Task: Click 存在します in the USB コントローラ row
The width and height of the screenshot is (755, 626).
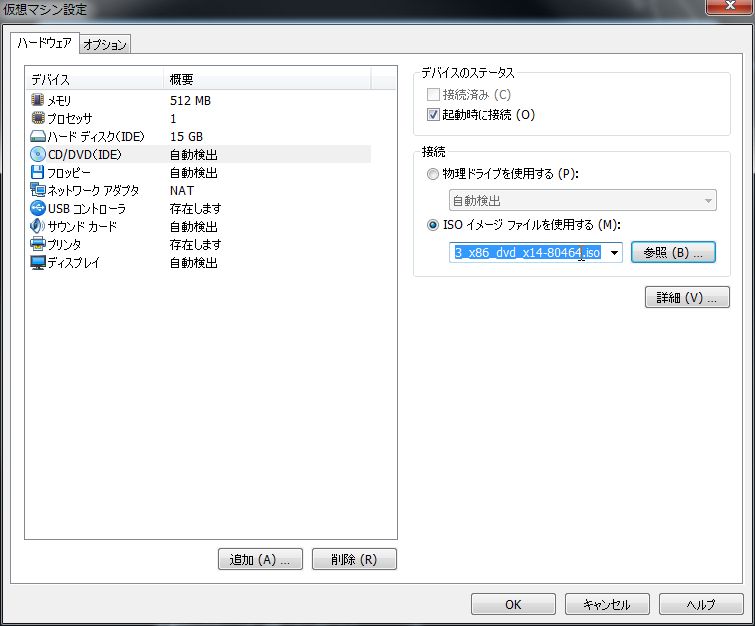Action: [195, 209]
